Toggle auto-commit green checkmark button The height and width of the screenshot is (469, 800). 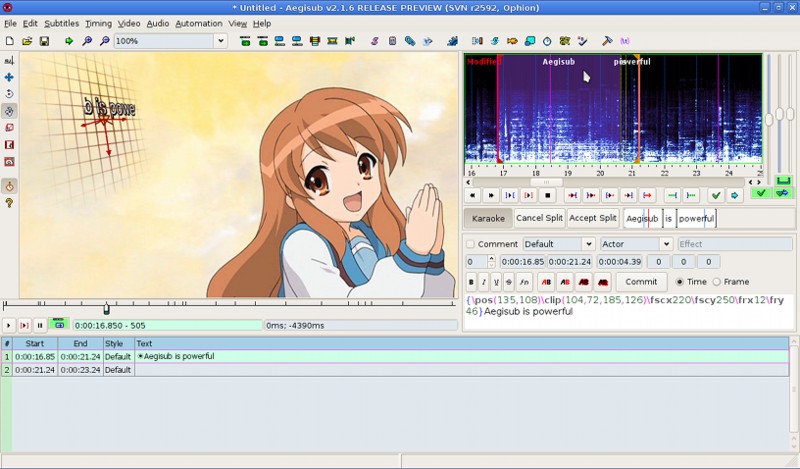761,193
